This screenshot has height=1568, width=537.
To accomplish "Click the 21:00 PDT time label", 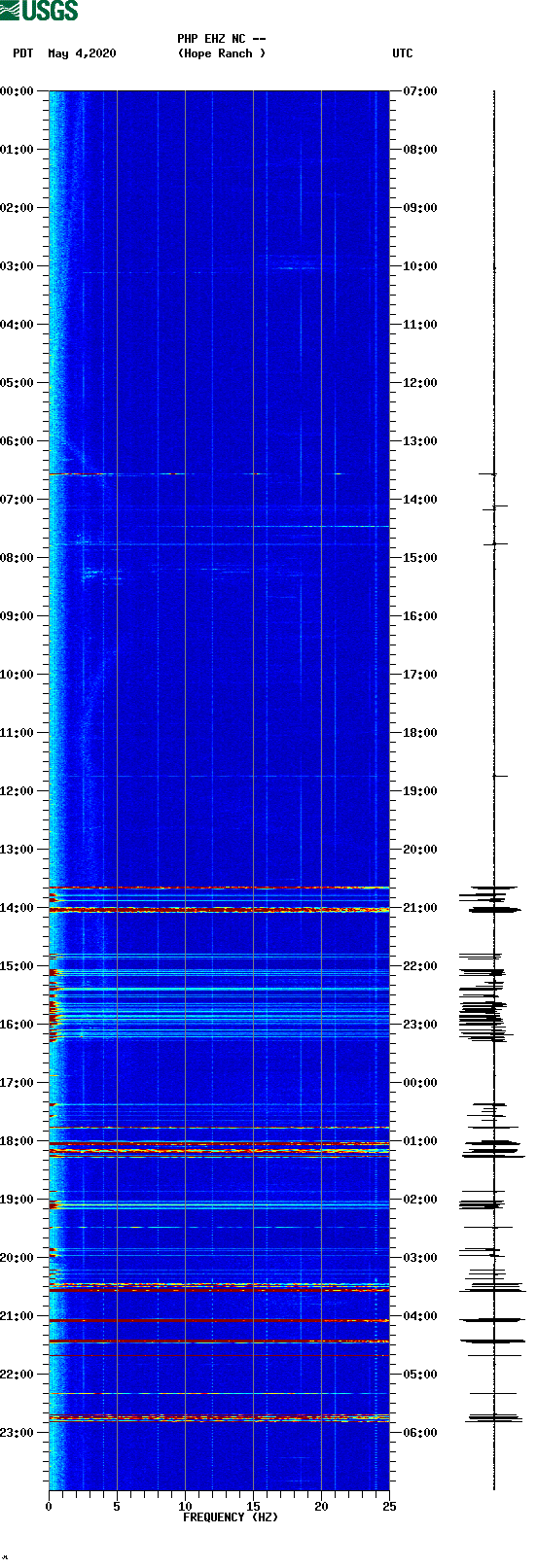I will point(18,1316).
